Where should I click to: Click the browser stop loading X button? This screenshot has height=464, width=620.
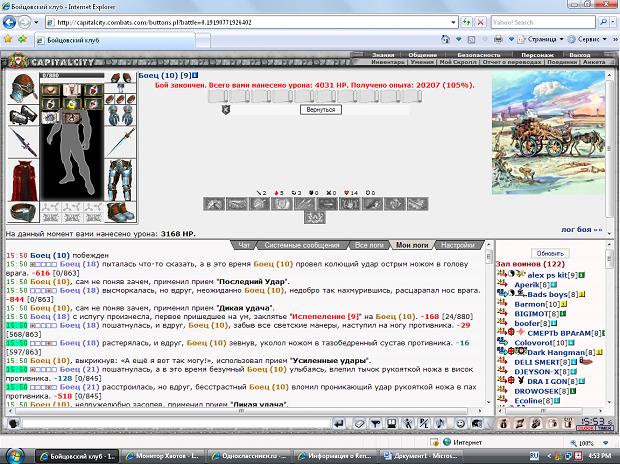[x=480, y=23]
